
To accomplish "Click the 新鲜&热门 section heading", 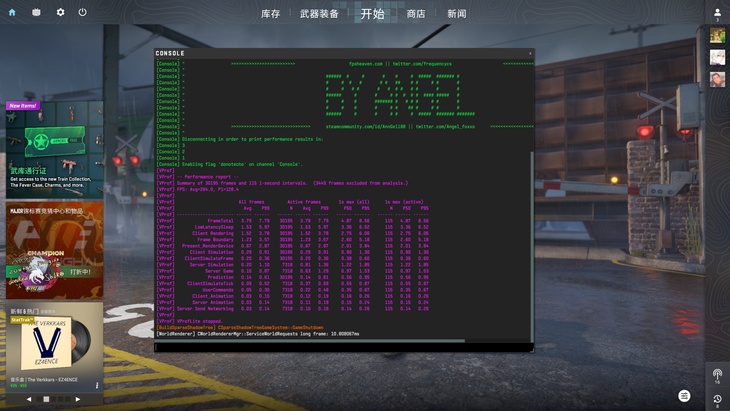I will [x=25, y=311].
